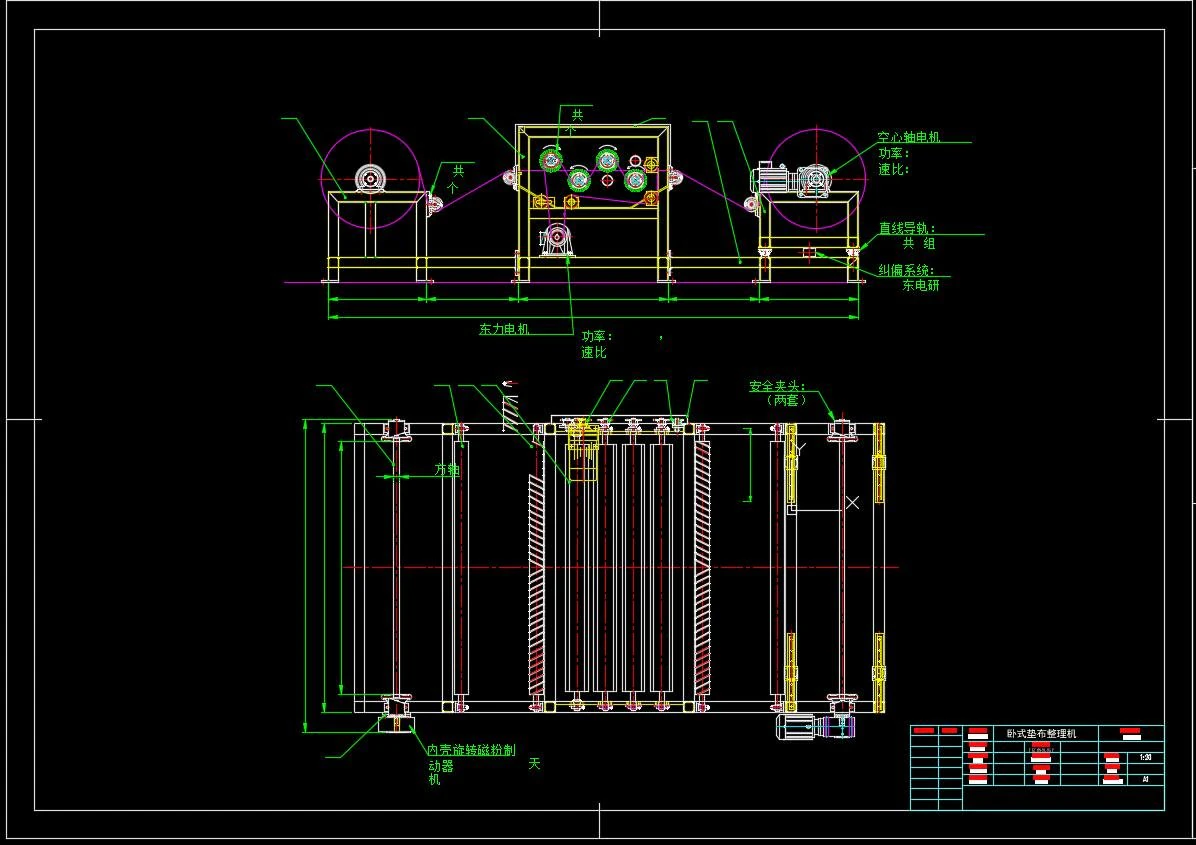Select the （两套） text
This screenshot has height=845, width=1196.
point(786,400)
